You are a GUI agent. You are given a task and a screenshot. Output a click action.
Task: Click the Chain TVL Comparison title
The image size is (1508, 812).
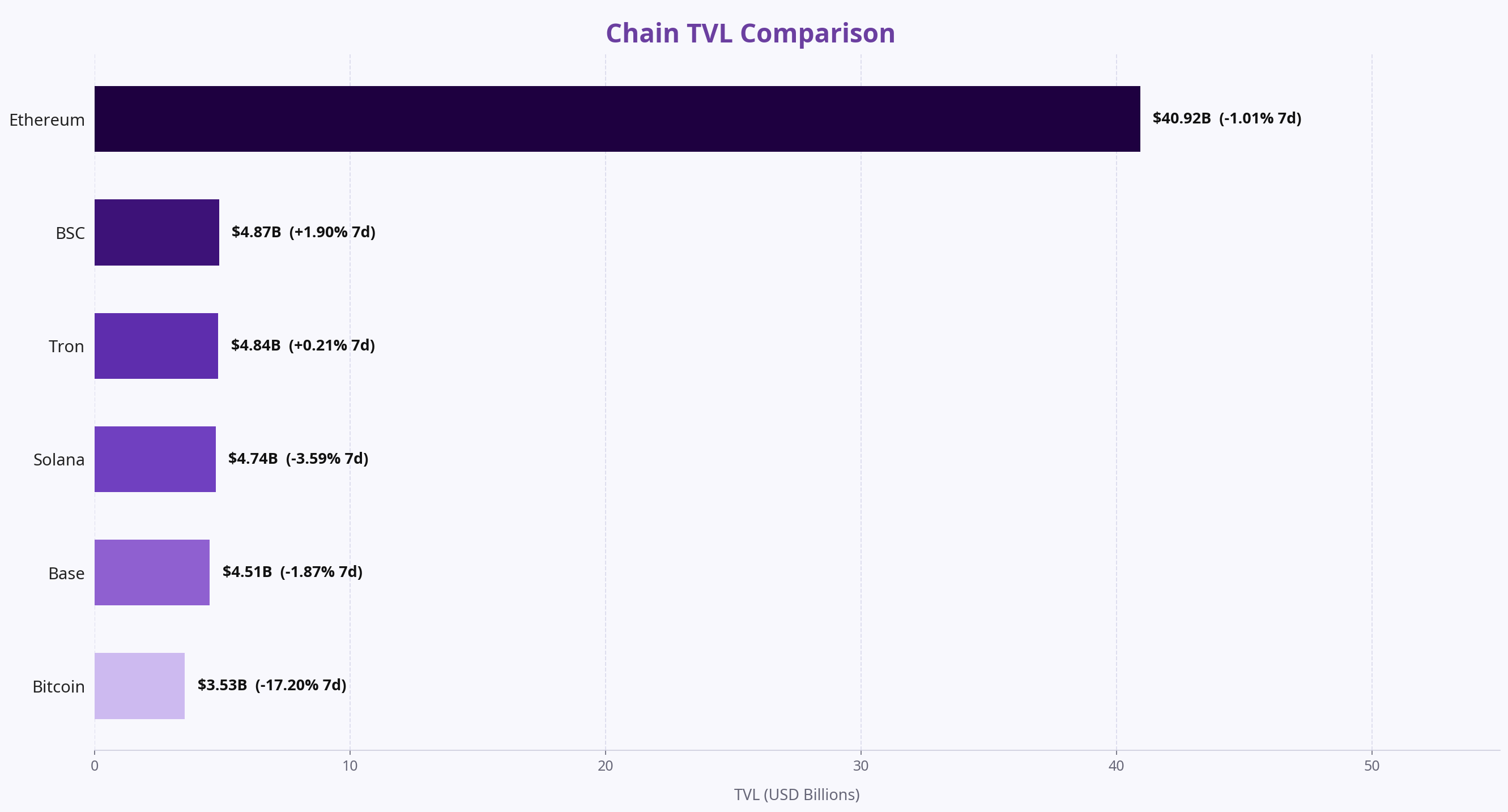pyautogui.click(x=750, y=33)
